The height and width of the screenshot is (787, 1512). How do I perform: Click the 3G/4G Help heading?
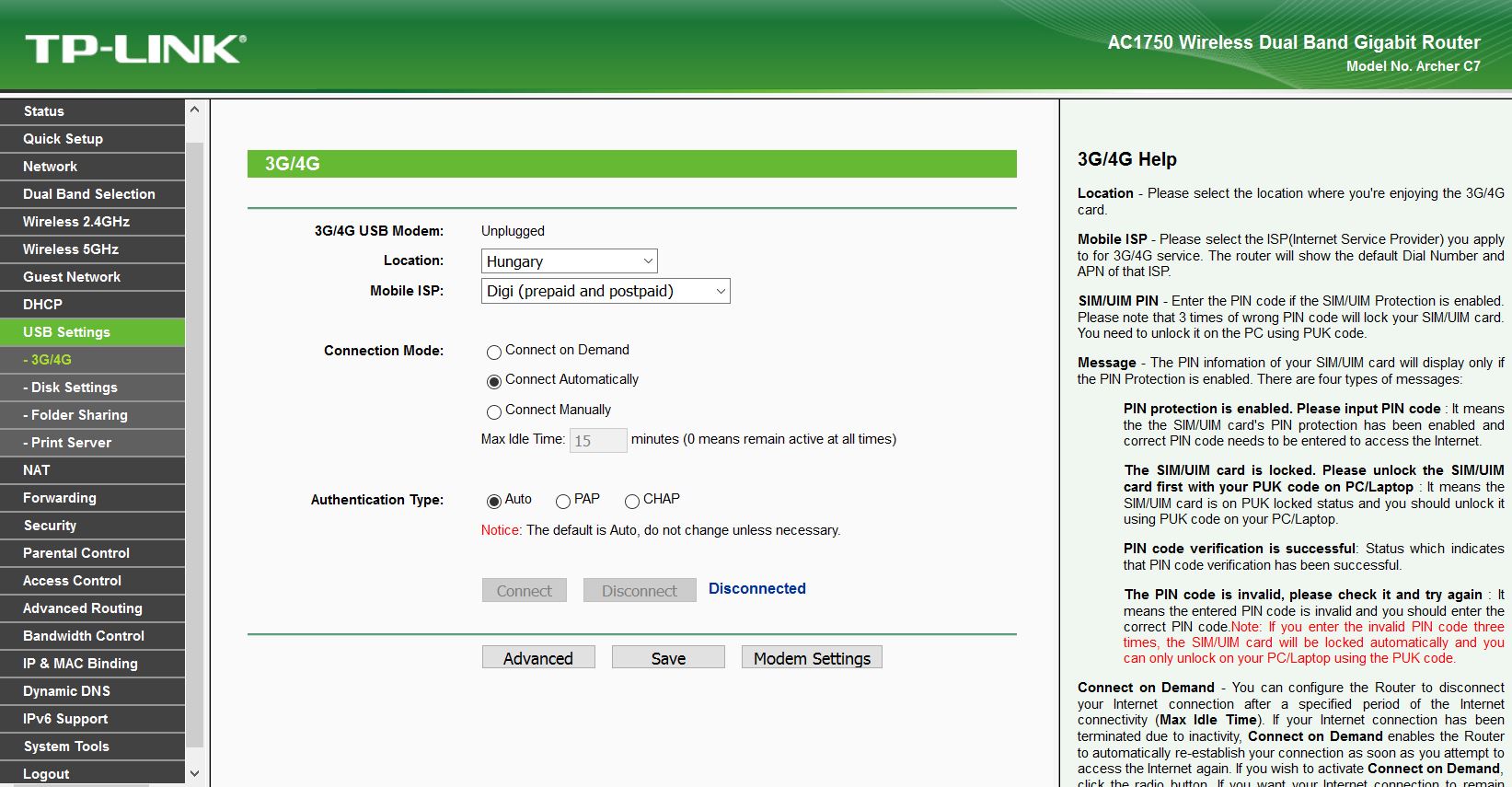1127,159
